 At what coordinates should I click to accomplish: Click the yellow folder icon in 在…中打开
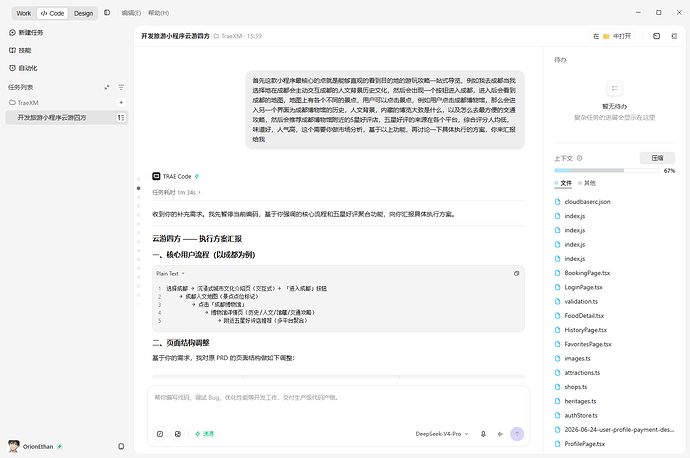(606, 36)
